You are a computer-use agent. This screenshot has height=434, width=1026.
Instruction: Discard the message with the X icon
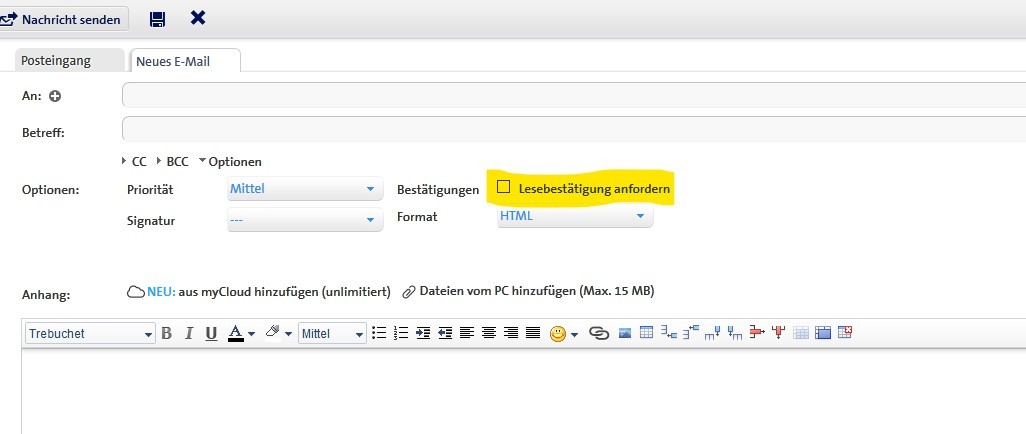[x=198, y=18]
